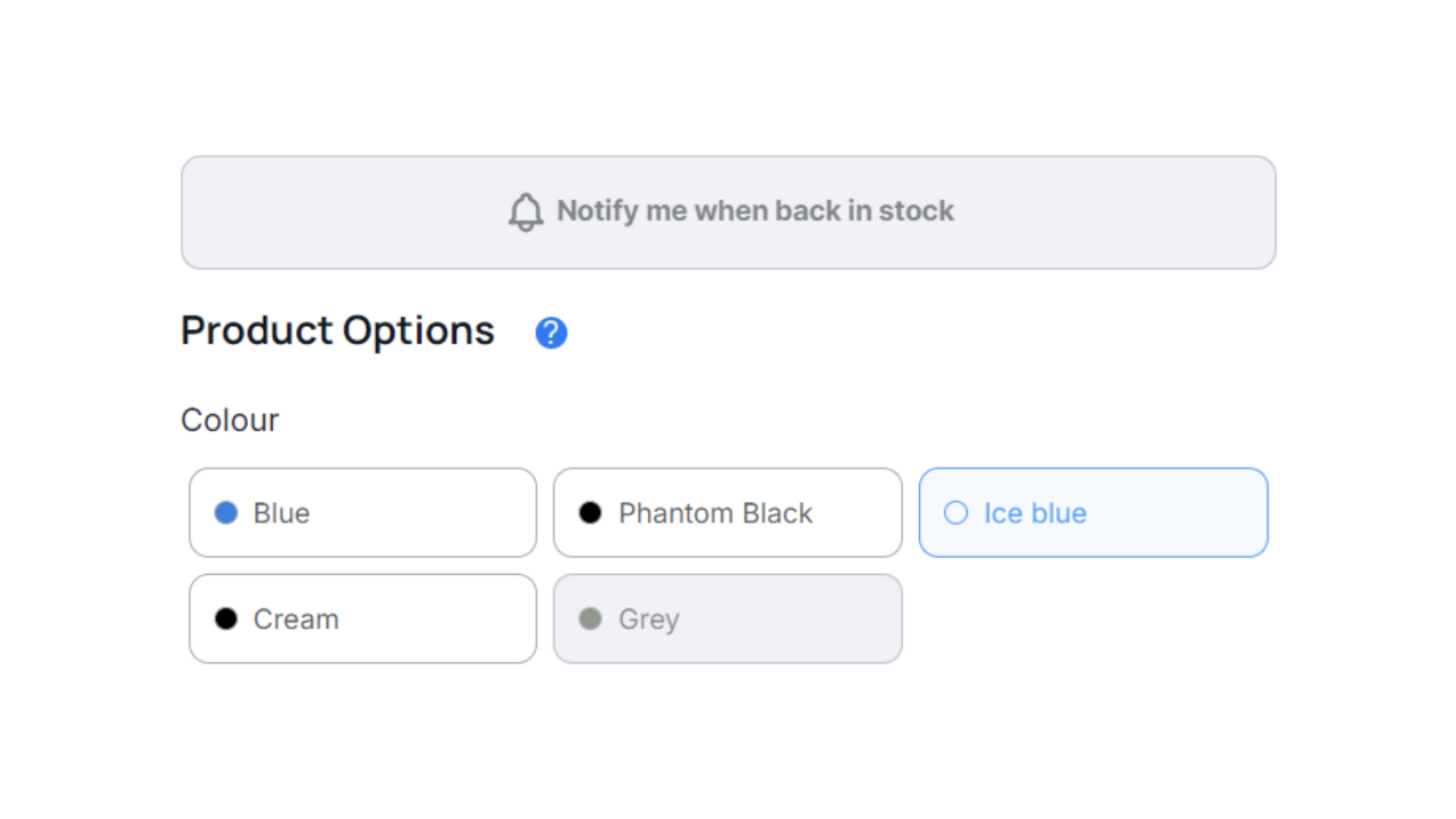Click the Grey text label
This screenshot has width=1456, height=819.
click(x=649, y=620)
